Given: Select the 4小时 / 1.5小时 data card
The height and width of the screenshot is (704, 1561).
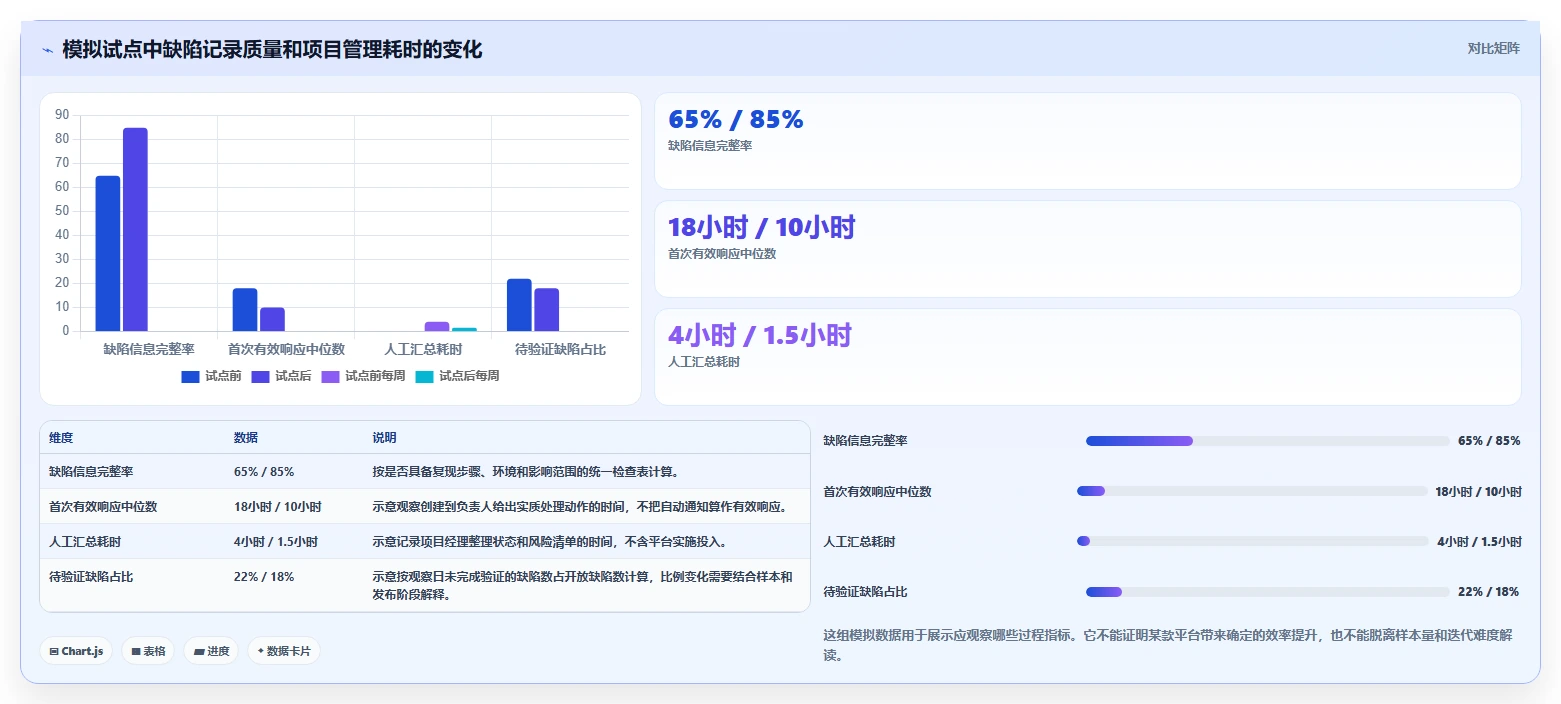Looking at the screenshot, I should click(x=1087, y=357).
